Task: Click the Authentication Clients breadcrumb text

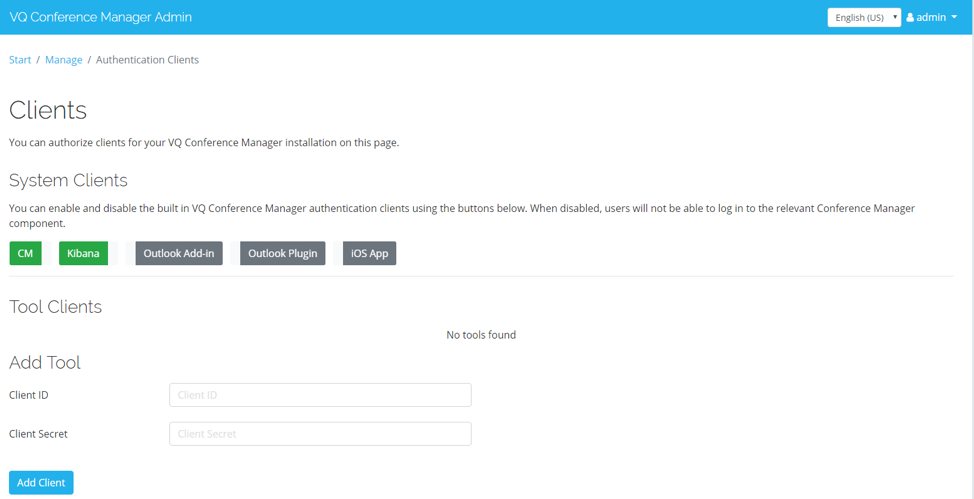Action: coord(147,60)
